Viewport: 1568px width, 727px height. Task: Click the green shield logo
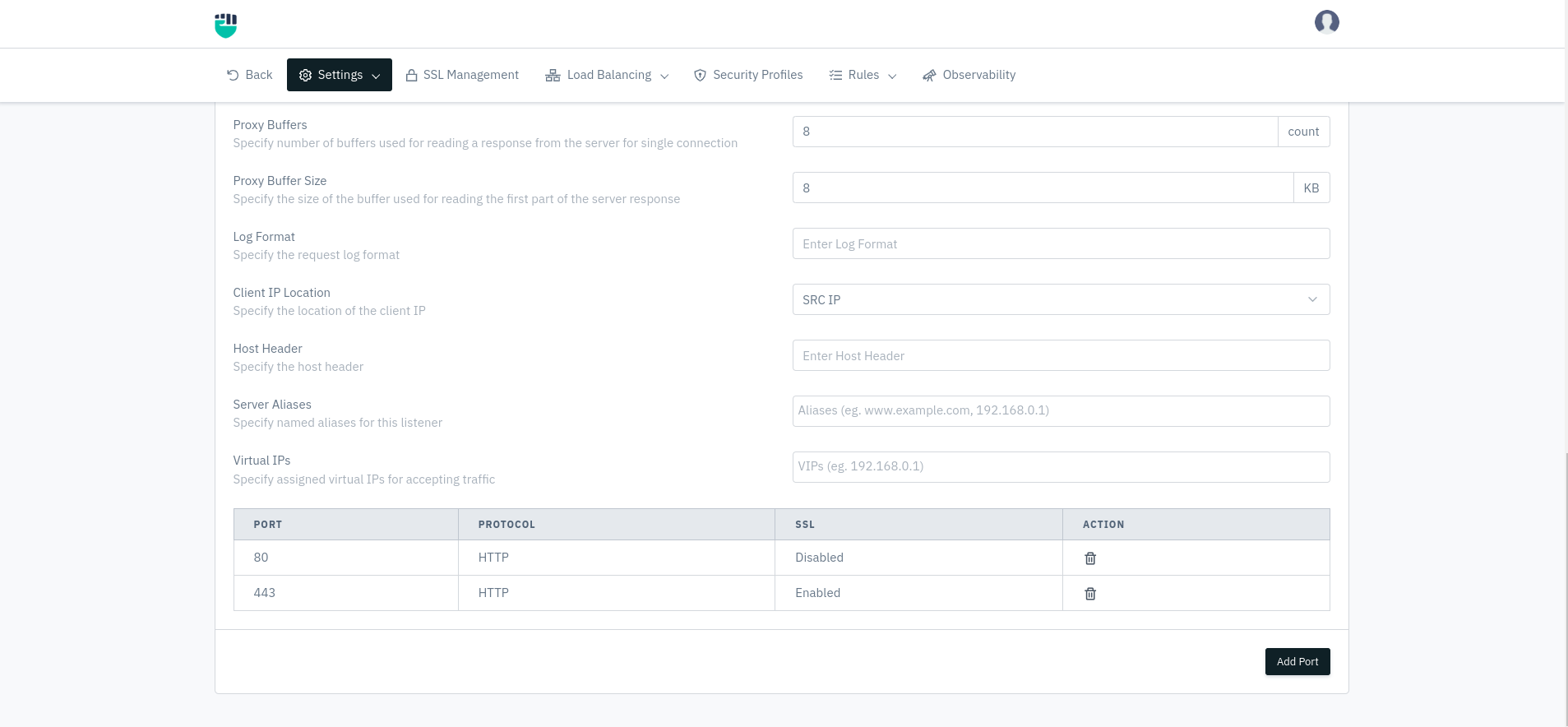tap(225, 25)
